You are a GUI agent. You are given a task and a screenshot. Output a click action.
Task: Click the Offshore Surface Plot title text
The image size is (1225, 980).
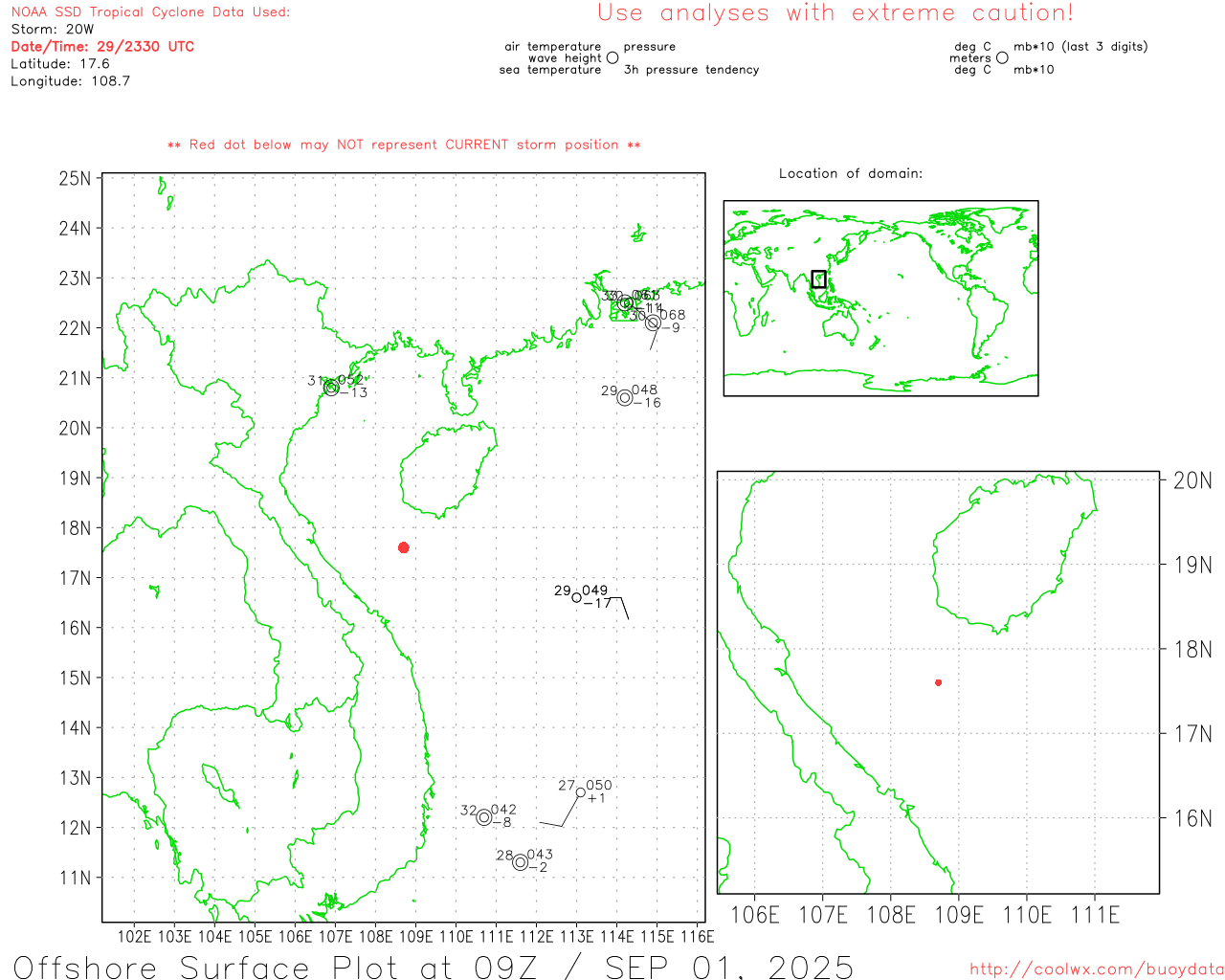pyautogui.click(x=434, y=967)
